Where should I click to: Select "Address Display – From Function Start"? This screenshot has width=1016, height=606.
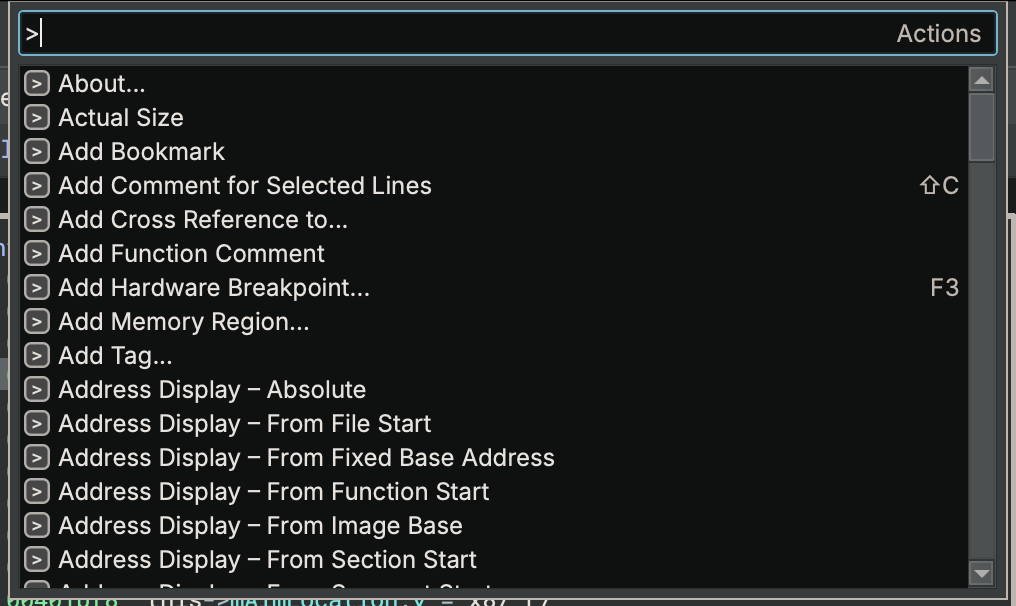273,491
